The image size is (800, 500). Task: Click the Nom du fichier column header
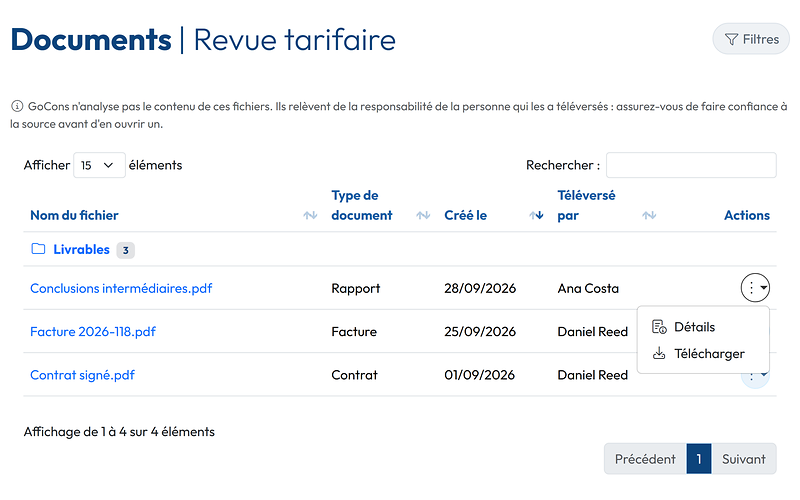point(74,215)
